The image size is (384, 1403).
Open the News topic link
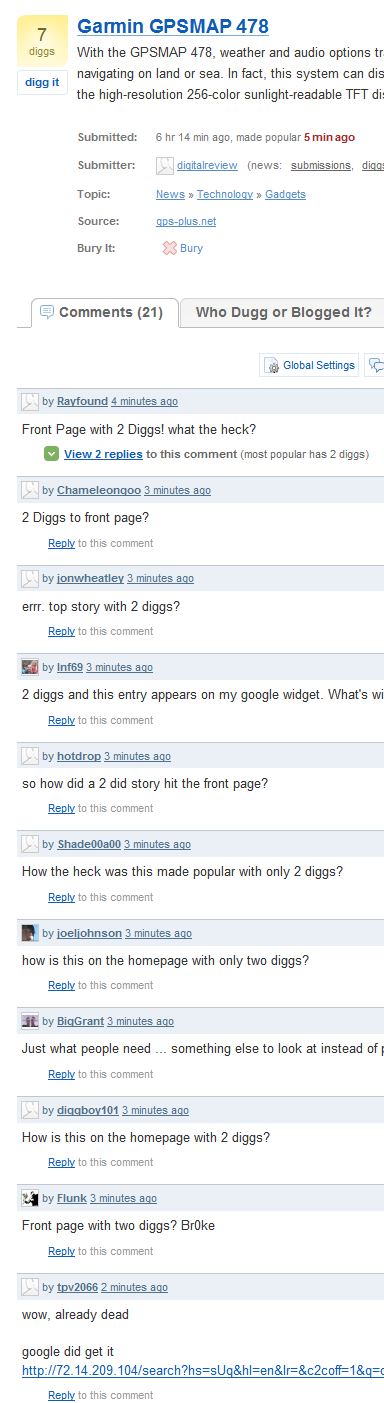[170, 194]
